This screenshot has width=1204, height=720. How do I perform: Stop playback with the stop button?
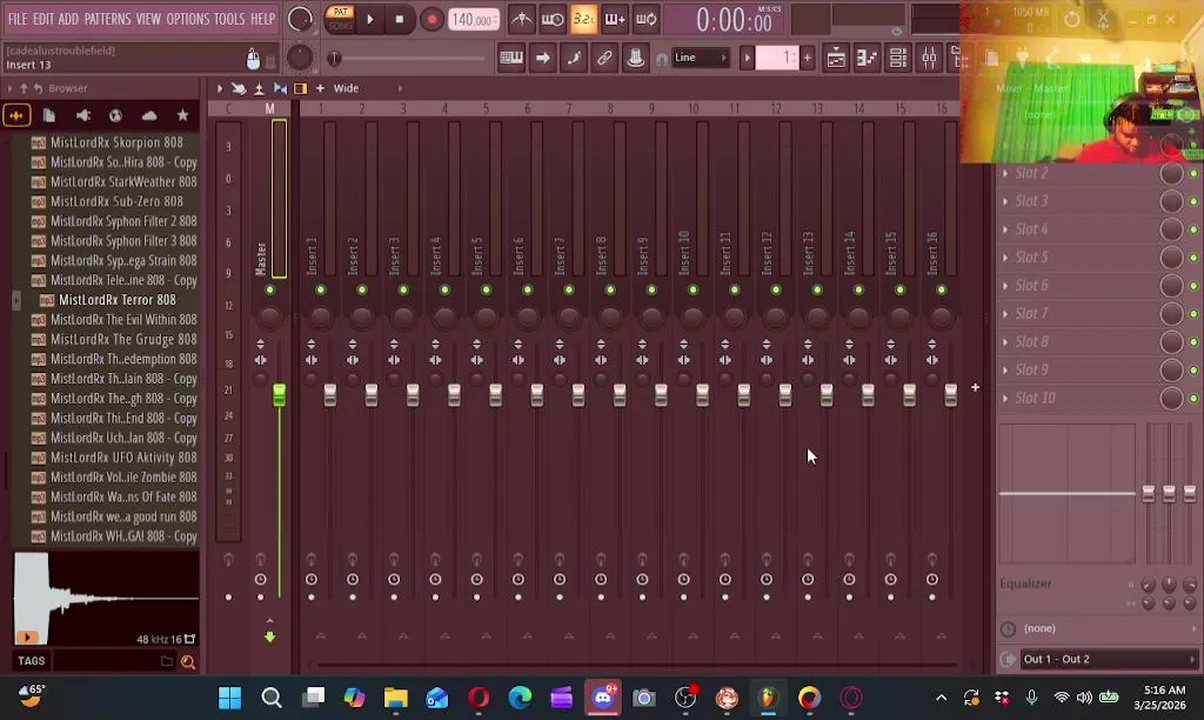pos(400,19)
